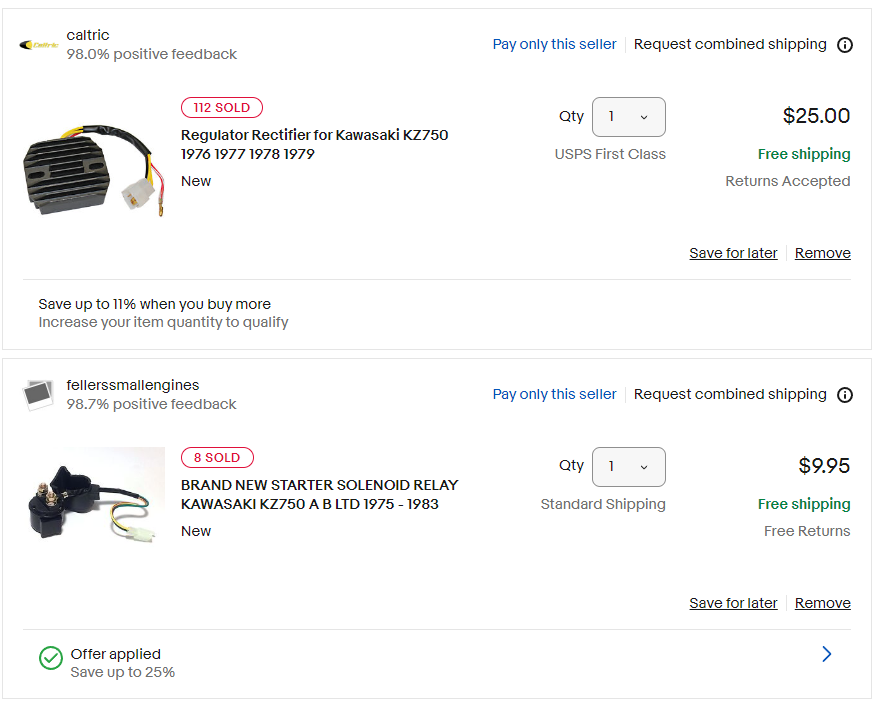Open quantity dropdown for Regulator Rectifier
875x704 pixels.
click(628, 117)
